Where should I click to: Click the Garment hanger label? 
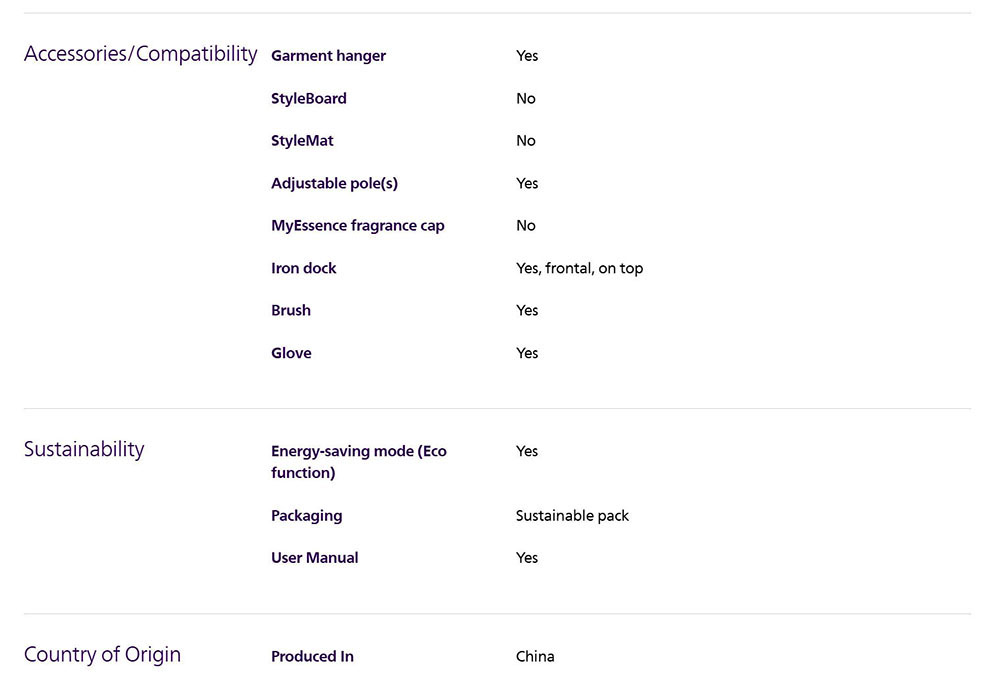coord(328,56)
